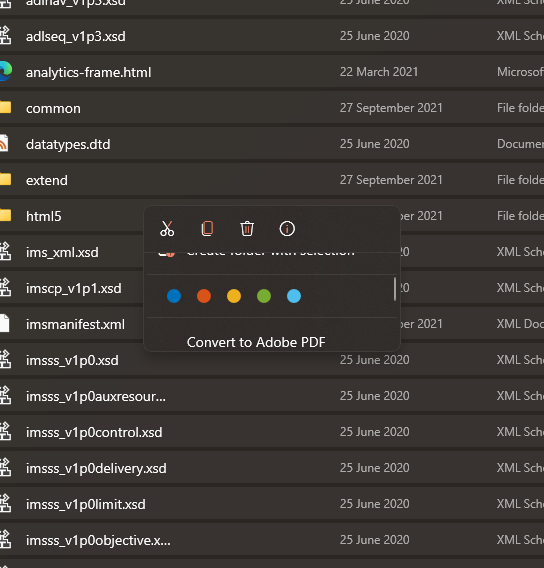
Task: Click the Cut scissors icon
Action: click(167, 229)
